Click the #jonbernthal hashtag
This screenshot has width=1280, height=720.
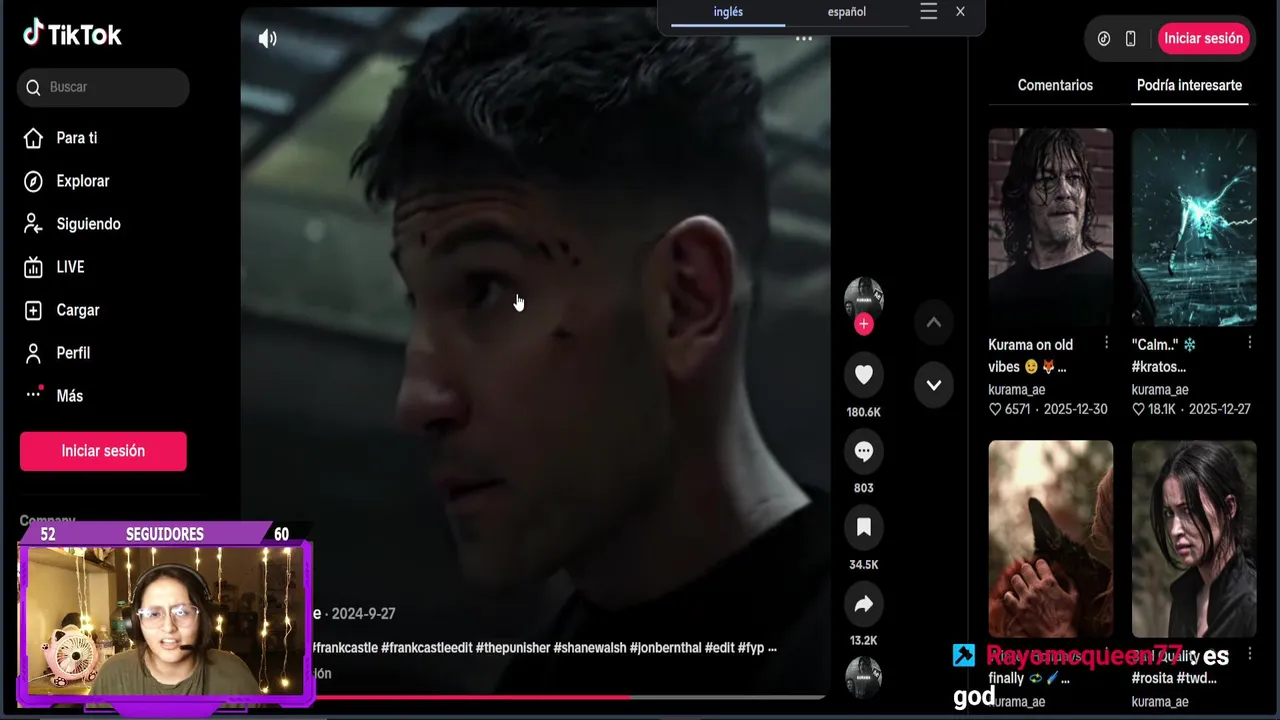click(x=665, y=648)
